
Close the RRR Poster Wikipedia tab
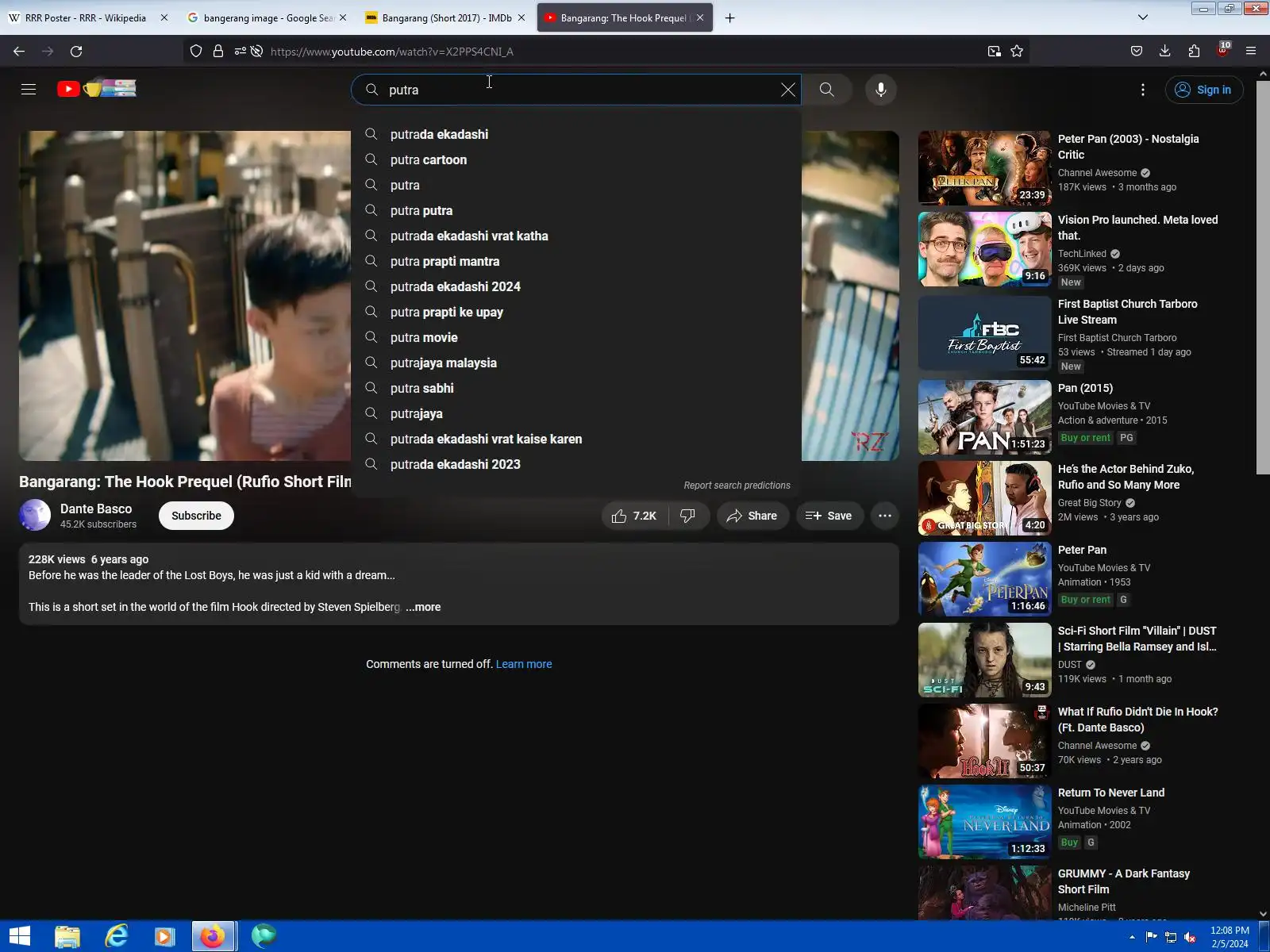pyautogui.click(x=164, y=17)
